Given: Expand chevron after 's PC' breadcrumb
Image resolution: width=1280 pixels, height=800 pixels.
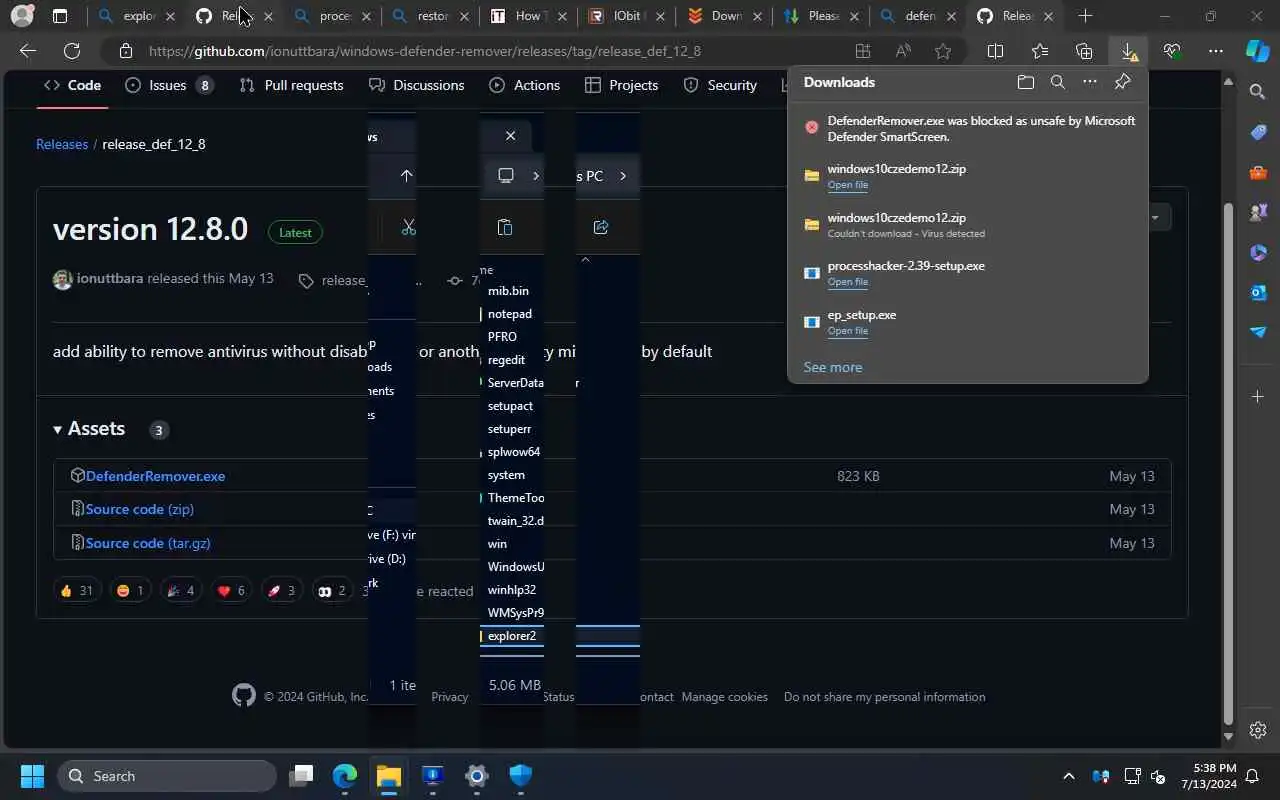Looking at the screenshot, I should [623, 176].
